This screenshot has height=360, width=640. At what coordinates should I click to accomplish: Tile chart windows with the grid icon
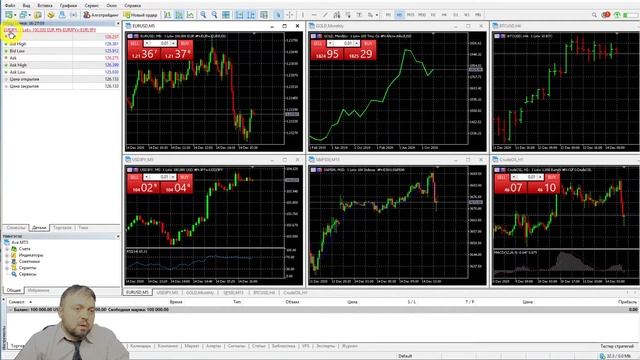[x=226, y=15]
